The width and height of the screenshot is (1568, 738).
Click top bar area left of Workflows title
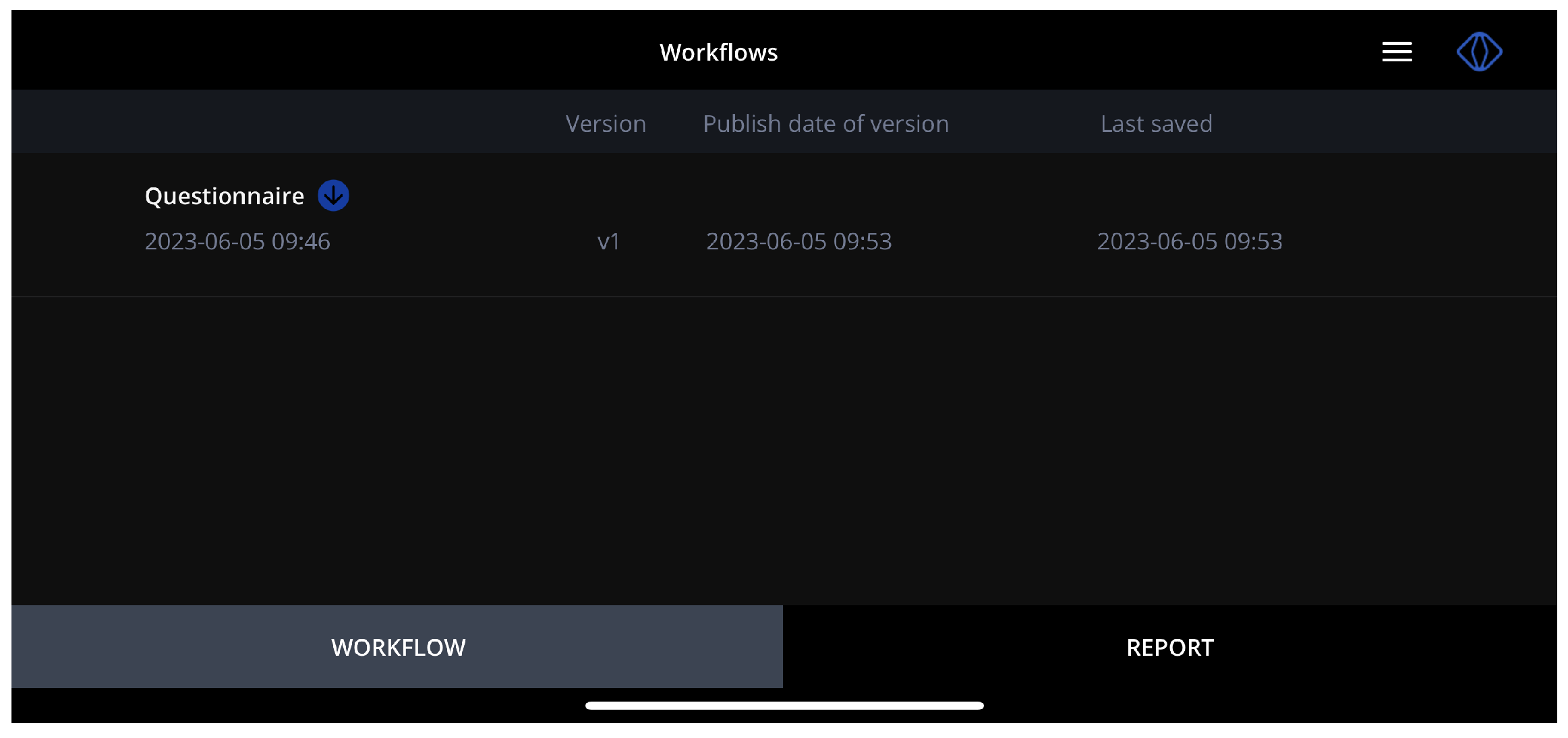(x=337, y=51)
